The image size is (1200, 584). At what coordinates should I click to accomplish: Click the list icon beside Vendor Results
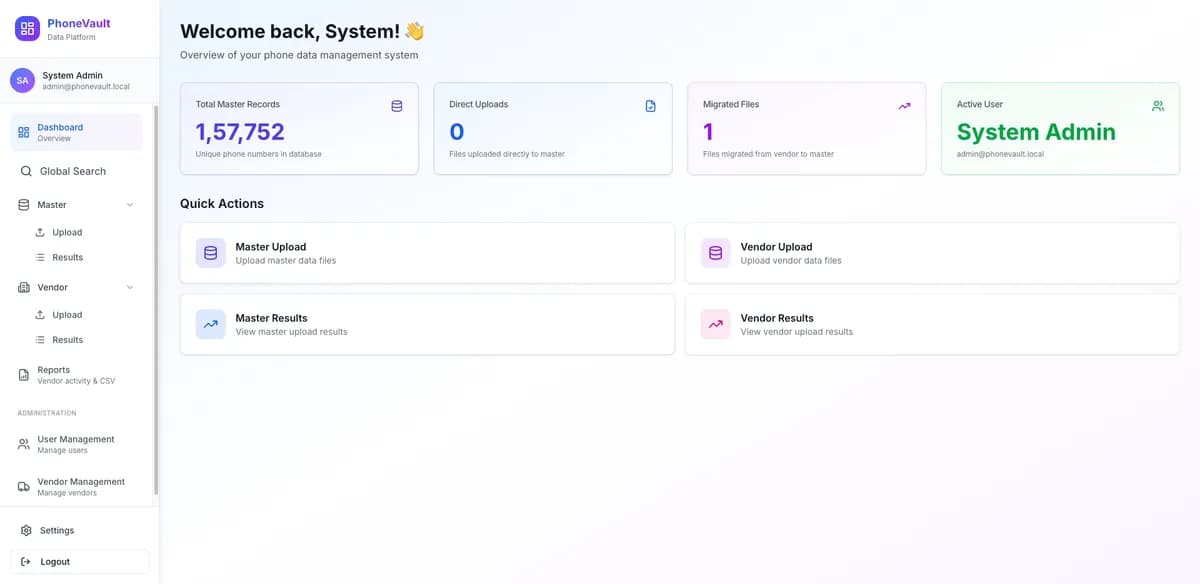pos(40,340)
